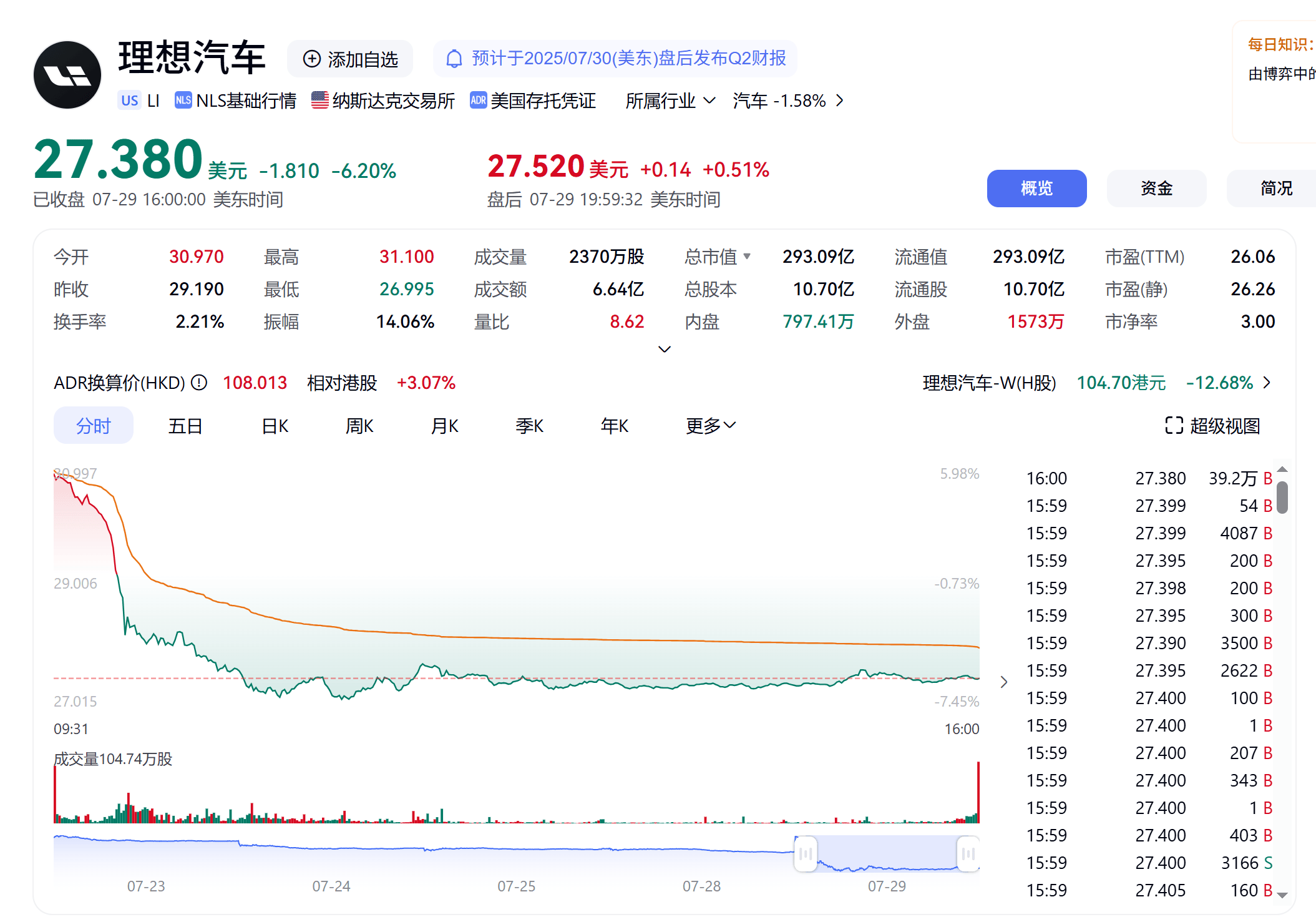Screen dimensions: 1316x922
Task: Select the 概览 overview button
Action: 1036,188
